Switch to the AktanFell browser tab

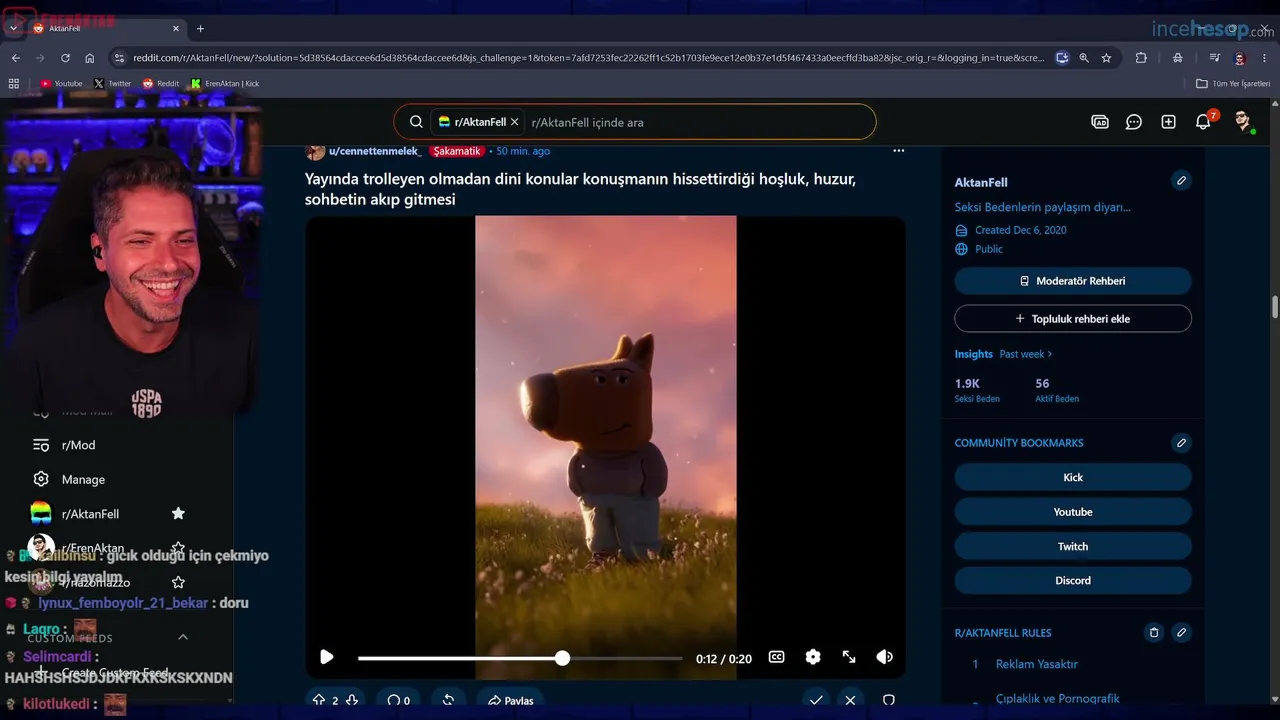(106, 28)
